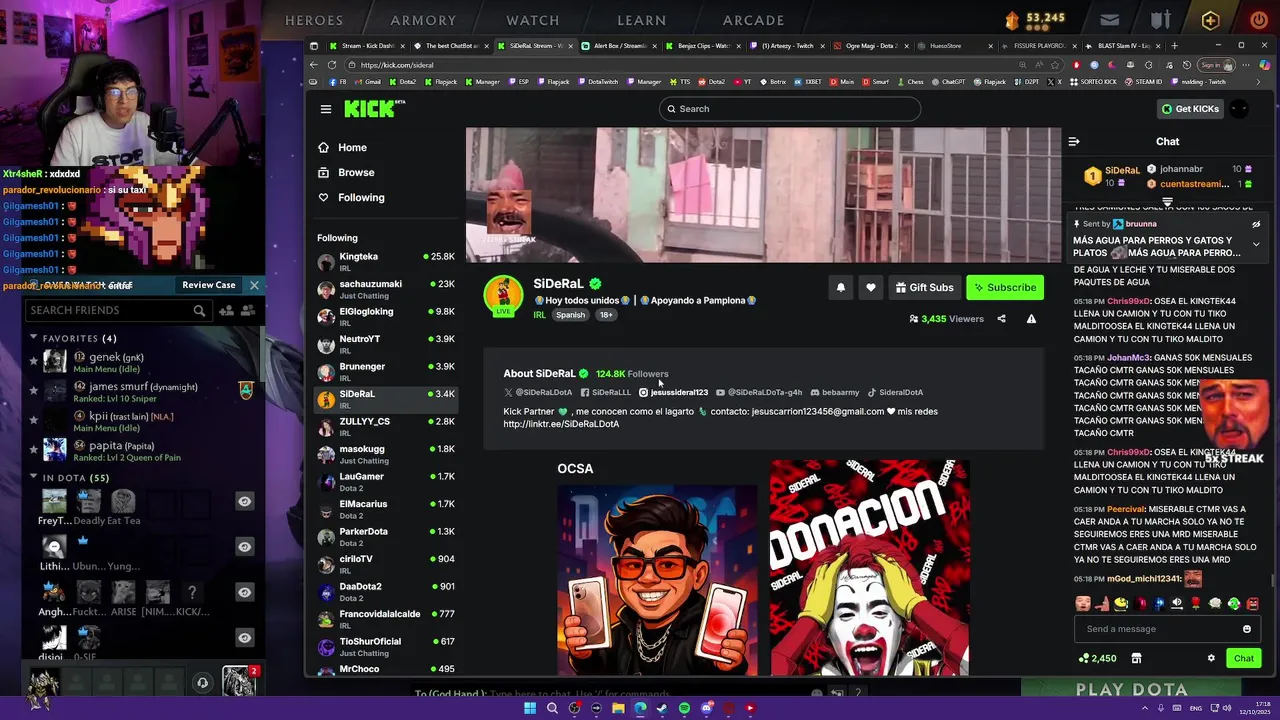Open the ARMORY menu in Dota
This screenshot has width=1280, height=720.
[423, 20]
